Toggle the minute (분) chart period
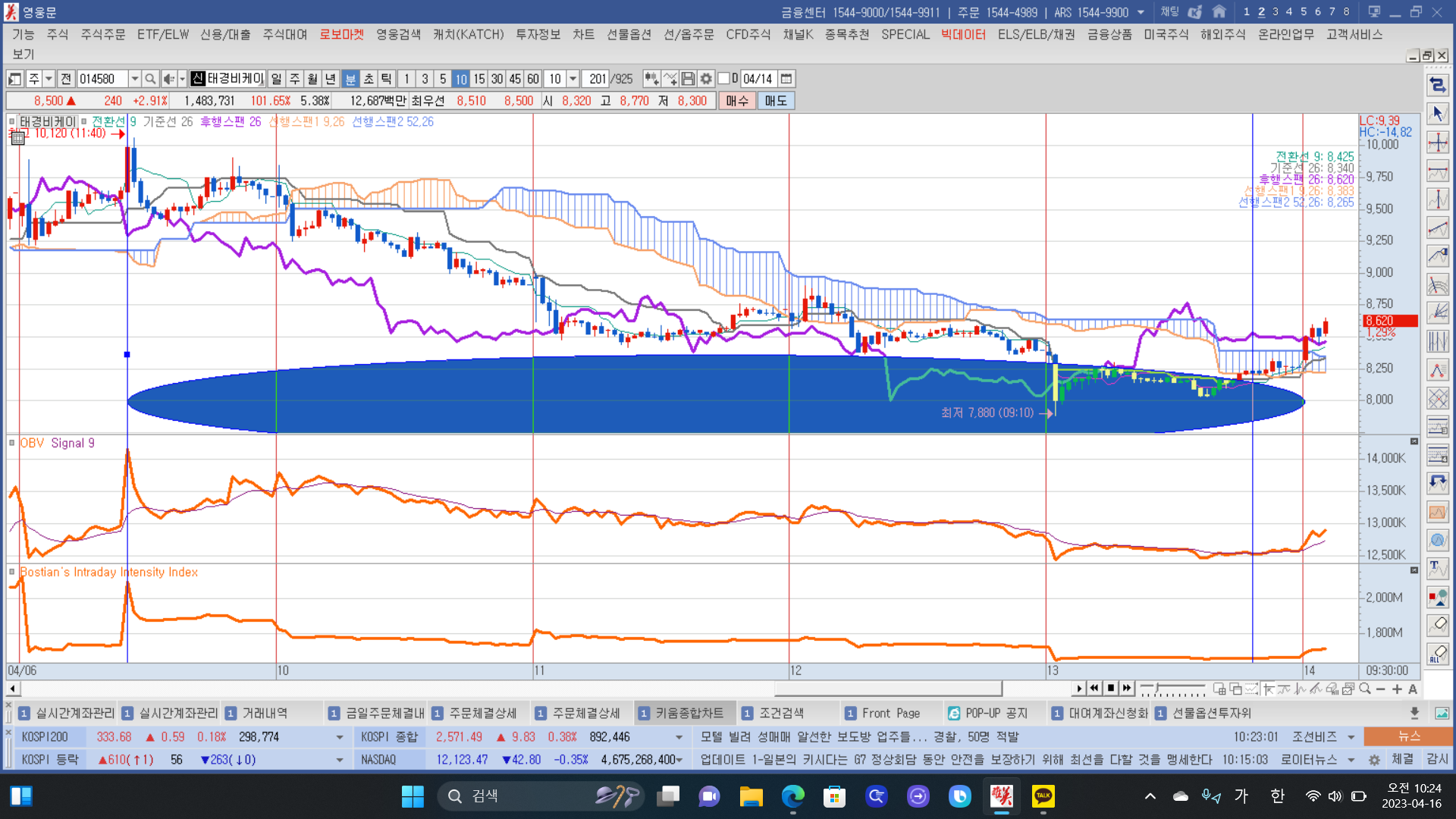The width and height of the screenshot is (1456, 819). (x=350, y=79)
